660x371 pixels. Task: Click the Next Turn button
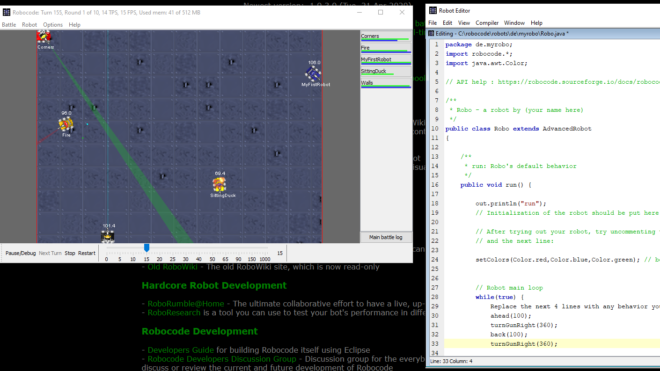coord(50,253)
